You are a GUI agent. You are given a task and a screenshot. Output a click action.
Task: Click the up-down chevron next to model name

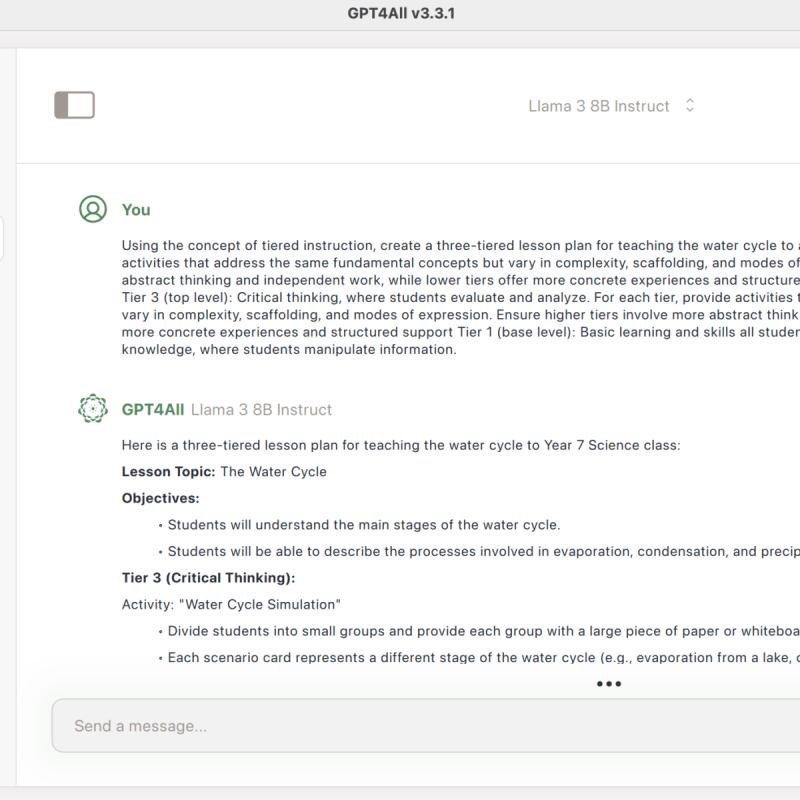(690, 105)
